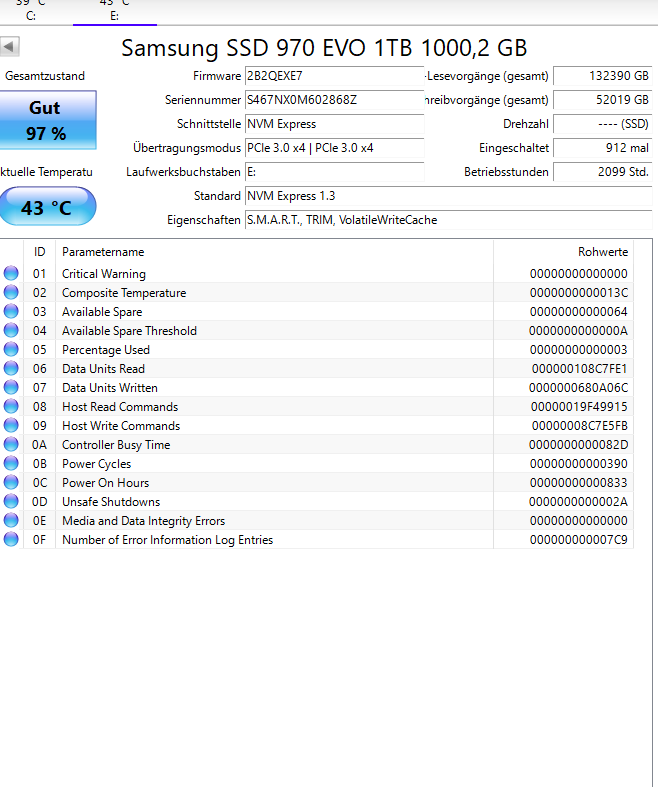Click raw value 0000000680A06C
Screen dimensions: 658x787
point(578,387)
